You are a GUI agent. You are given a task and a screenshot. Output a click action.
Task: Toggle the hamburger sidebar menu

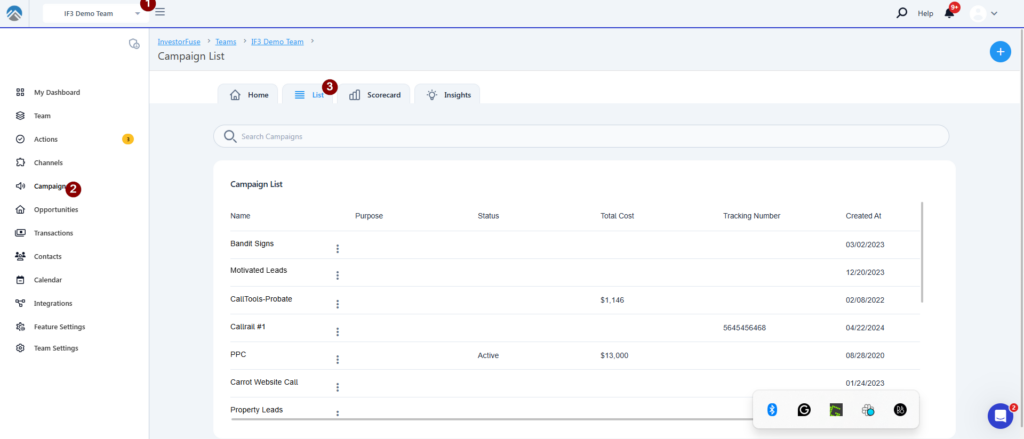[x=160, y=12]
